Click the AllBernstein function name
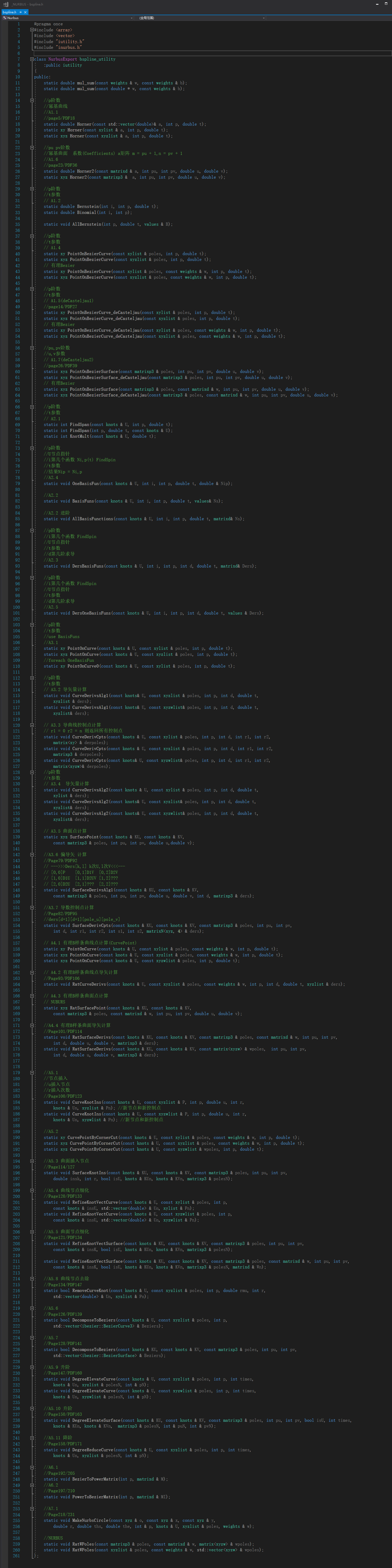Screen dimensions: 392x1568 coord(87,224)
